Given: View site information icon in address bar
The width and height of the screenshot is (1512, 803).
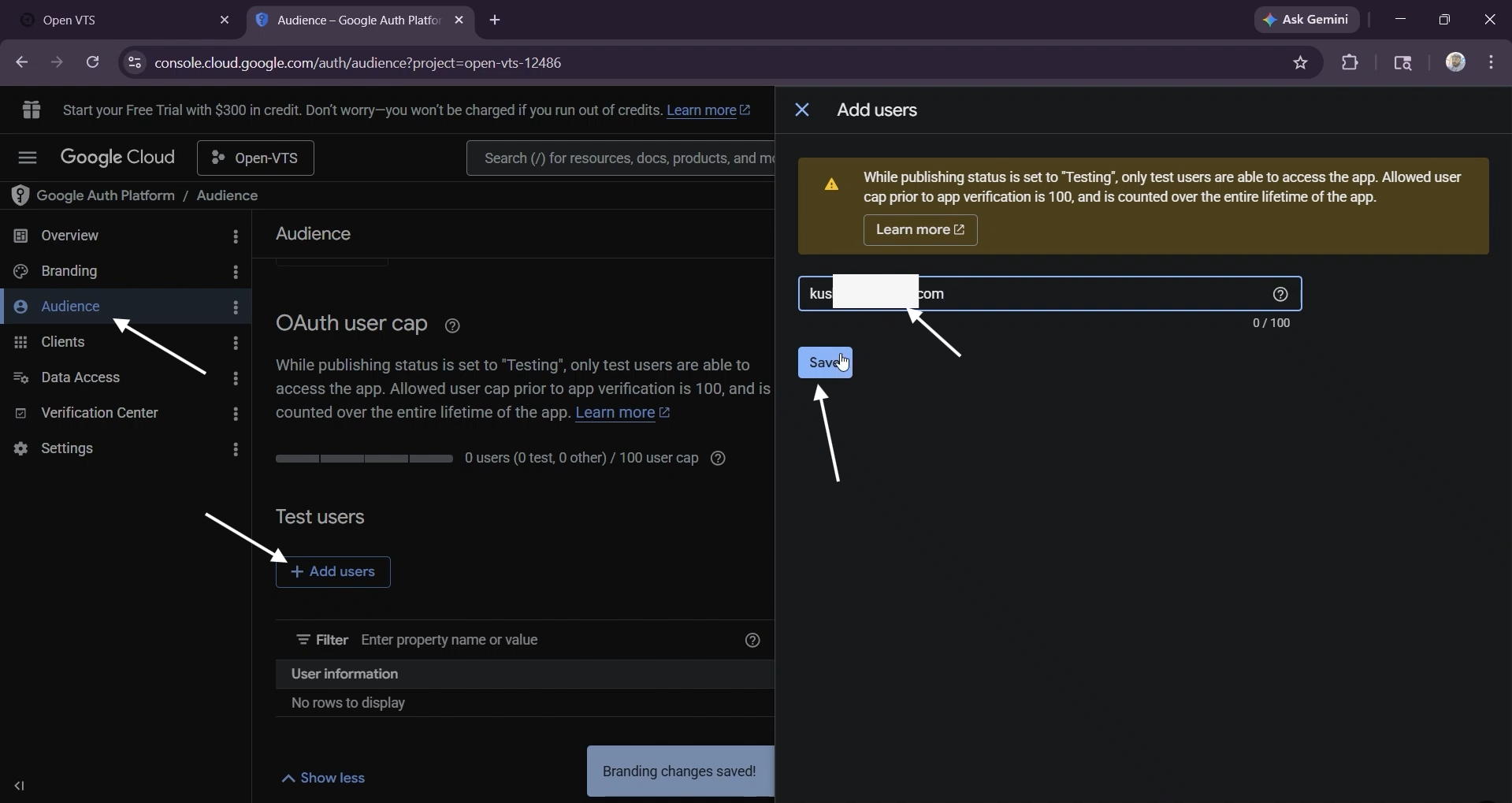Looking at the screenshot, I should pos(135,62).
